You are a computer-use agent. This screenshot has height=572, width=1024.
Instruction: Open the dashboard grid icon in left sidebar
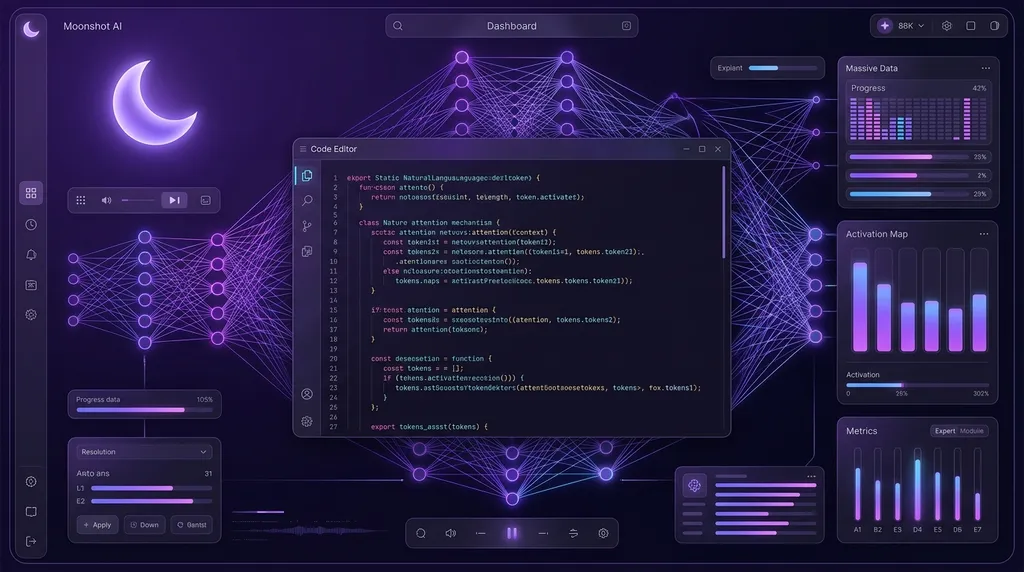[x=31, y=193]
